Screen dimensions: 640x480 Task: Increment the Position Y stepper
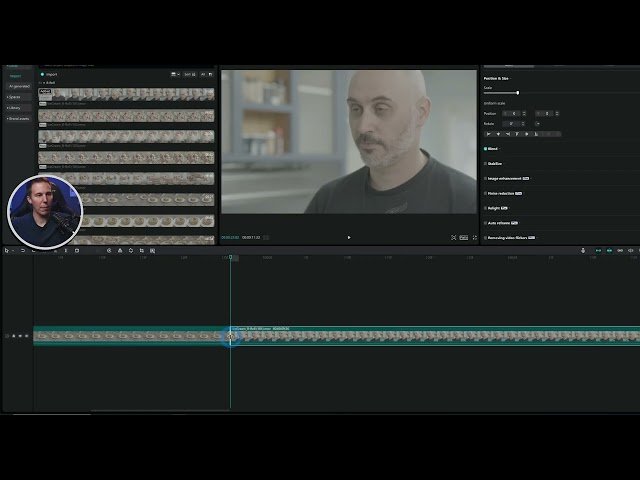coord(557,112)
